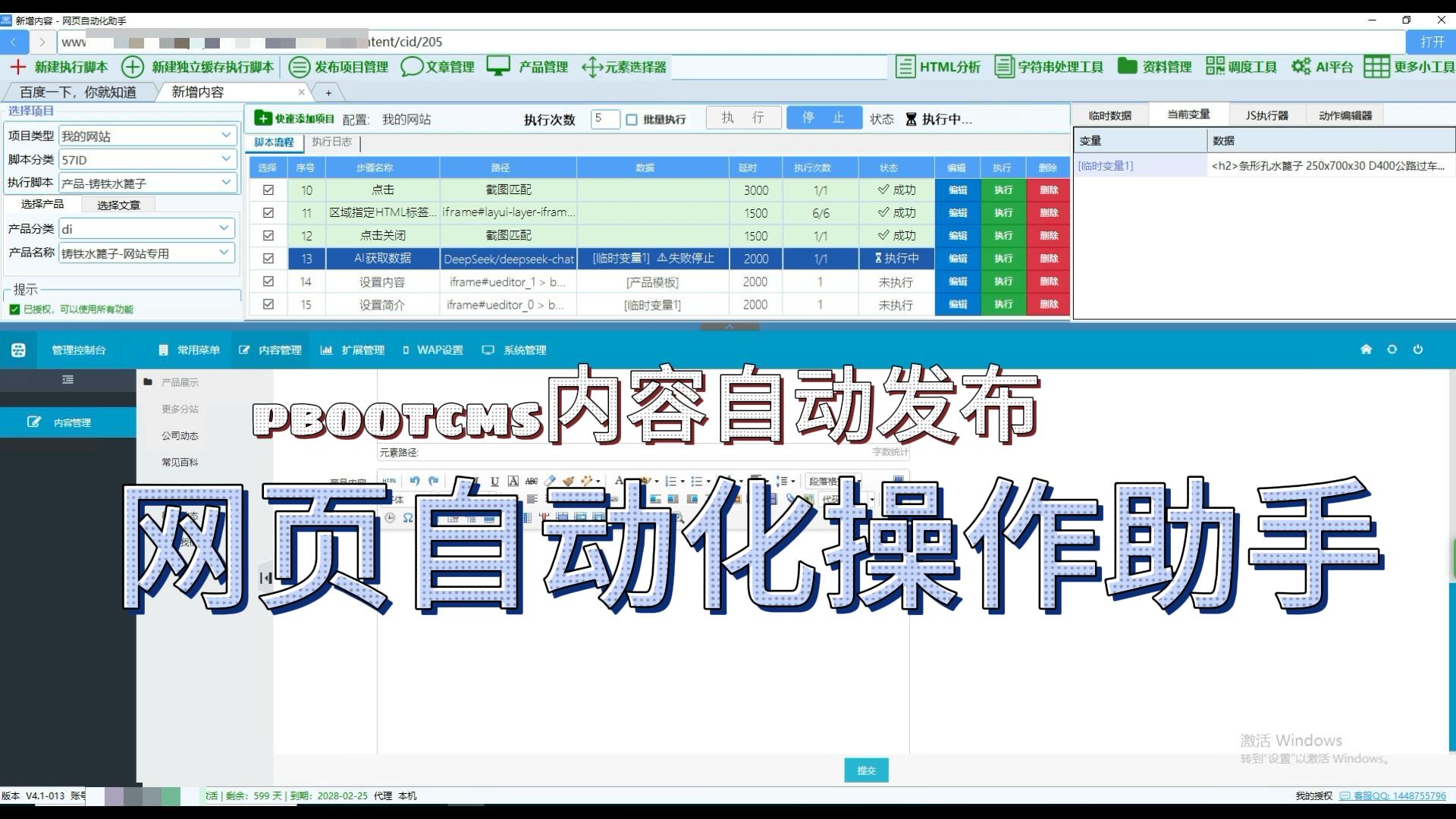This screenshot has height=819, width=1456.
Task: Switch to the 执行日志 tab
Action: pos(332,142)
